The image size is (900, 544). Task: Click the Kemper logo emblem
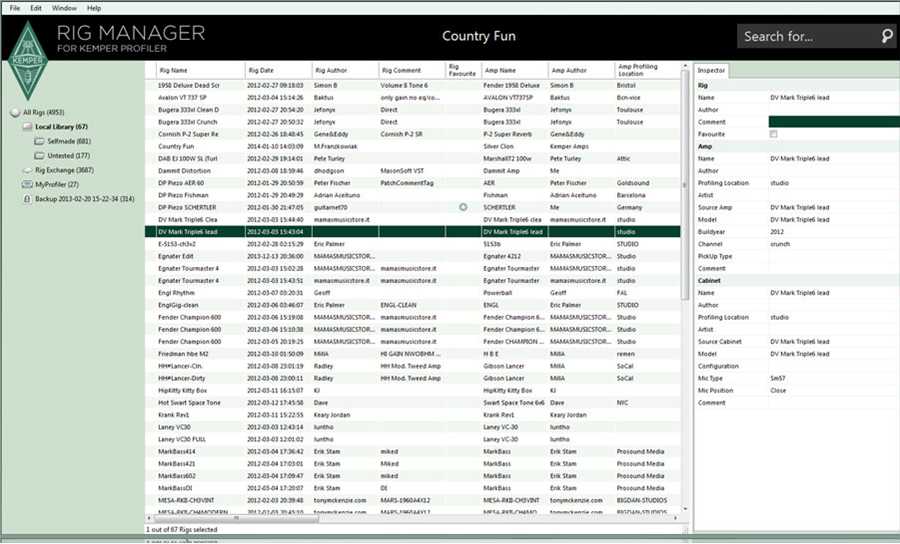click(28, 60)
